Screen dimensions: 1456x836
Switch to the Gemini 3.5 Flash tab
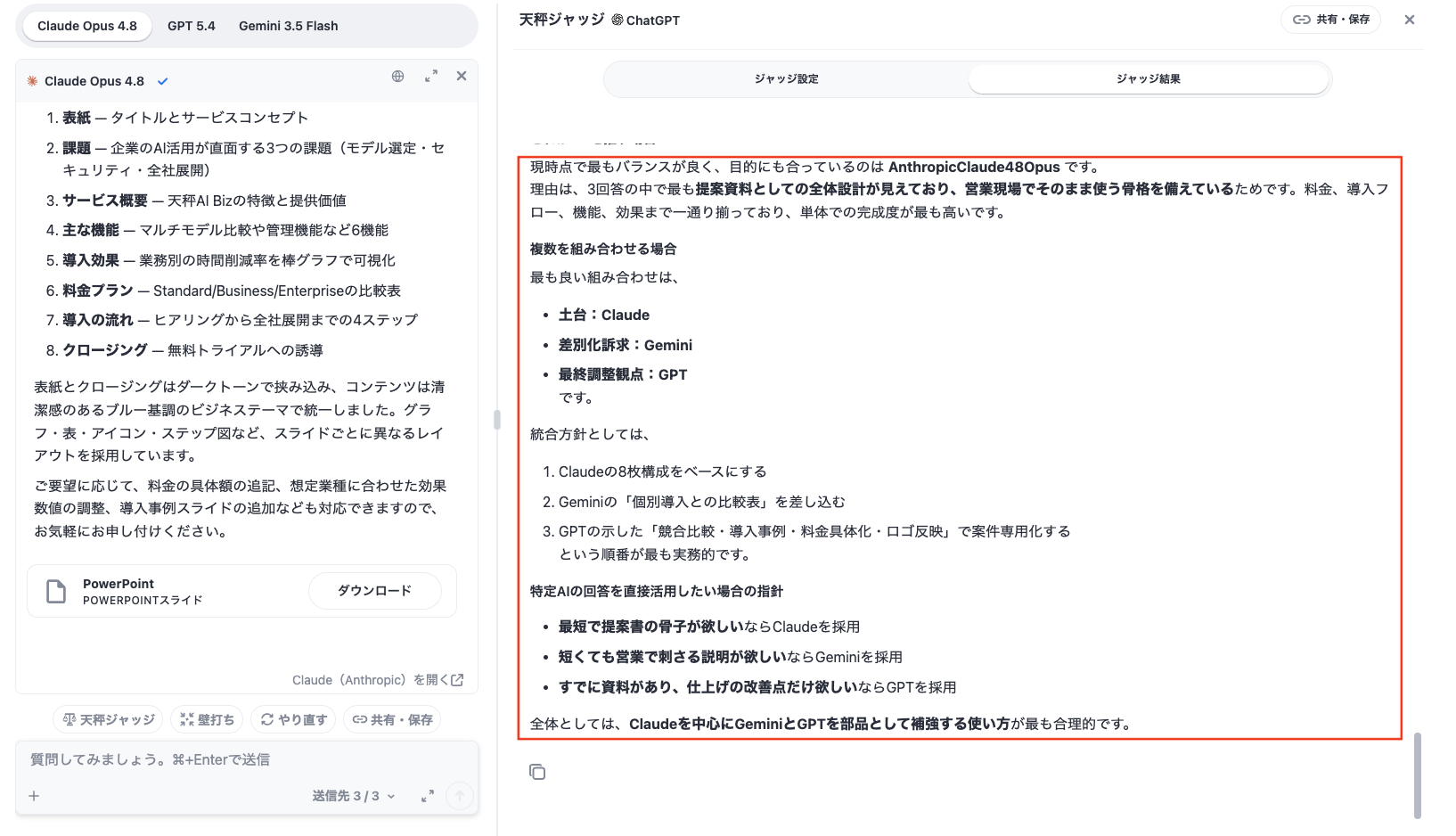tap(289, 26)
